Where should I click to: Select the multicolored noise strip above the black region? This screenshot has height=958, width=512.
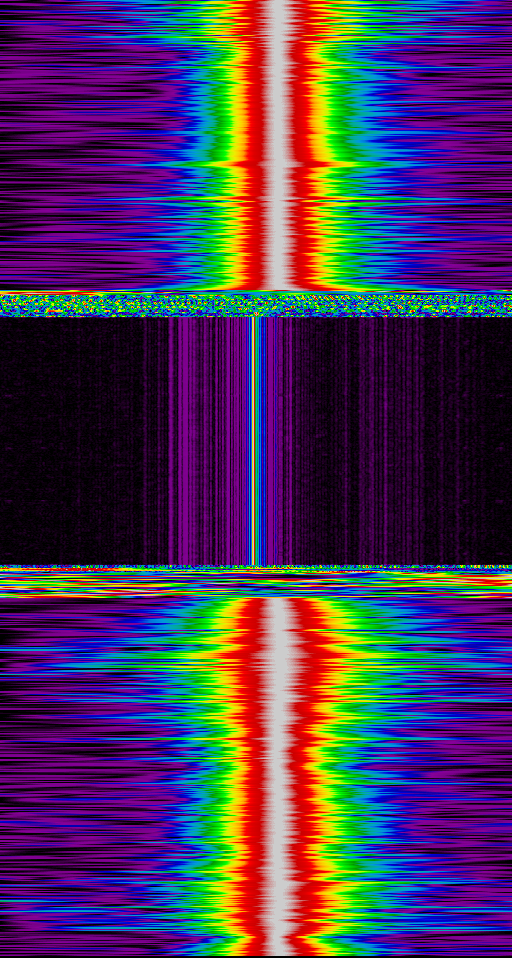point(256,304)
